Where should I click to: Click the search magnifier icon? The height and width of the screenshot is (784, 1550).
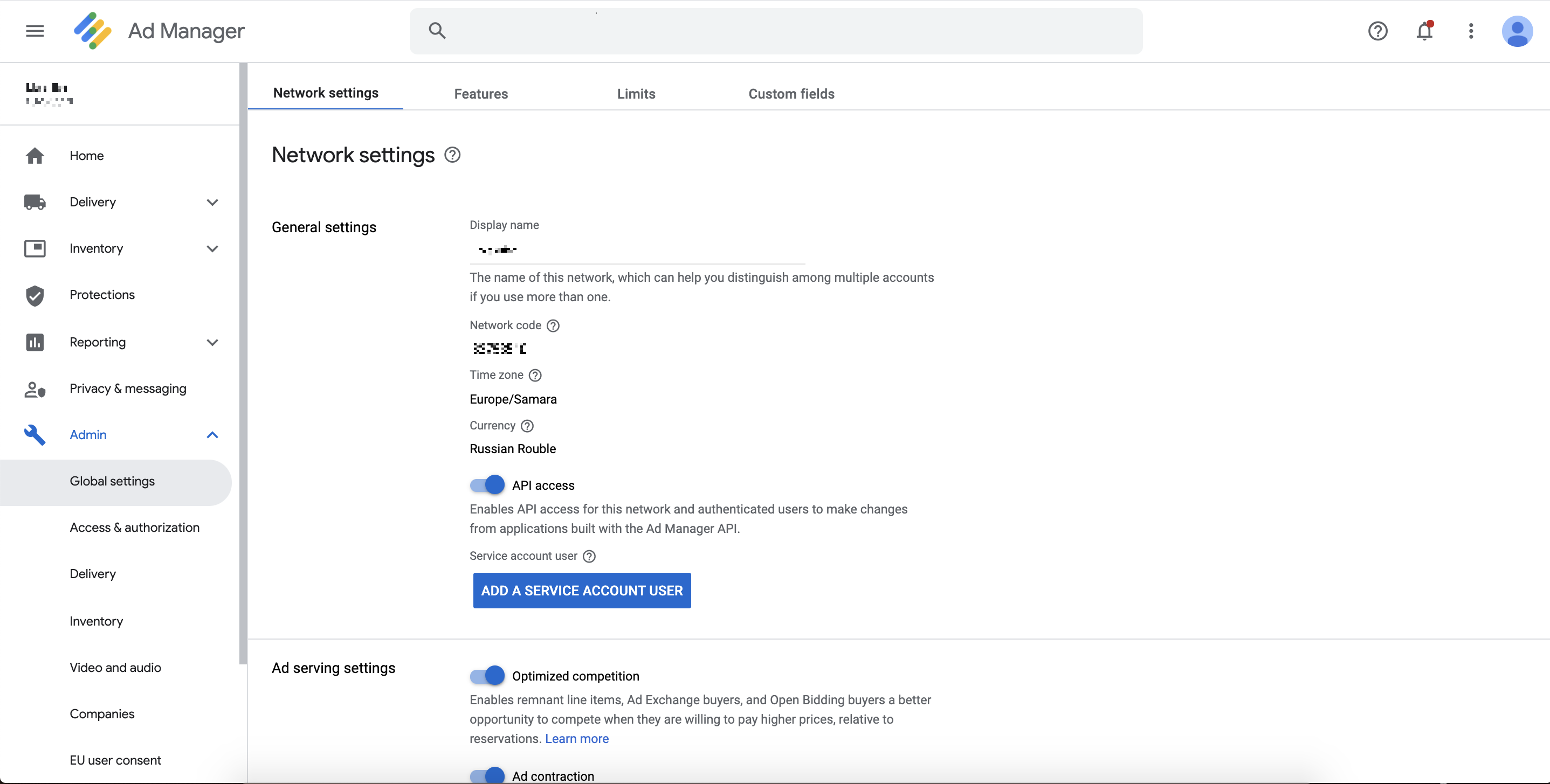click(437, 31)
